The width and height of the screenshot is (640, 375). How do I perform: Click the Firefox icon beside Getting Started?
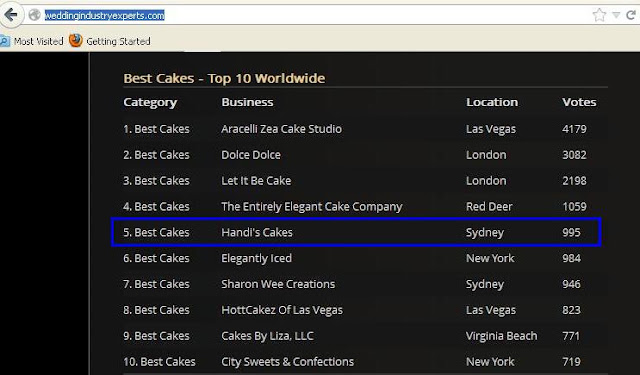[x=76, y=41]
